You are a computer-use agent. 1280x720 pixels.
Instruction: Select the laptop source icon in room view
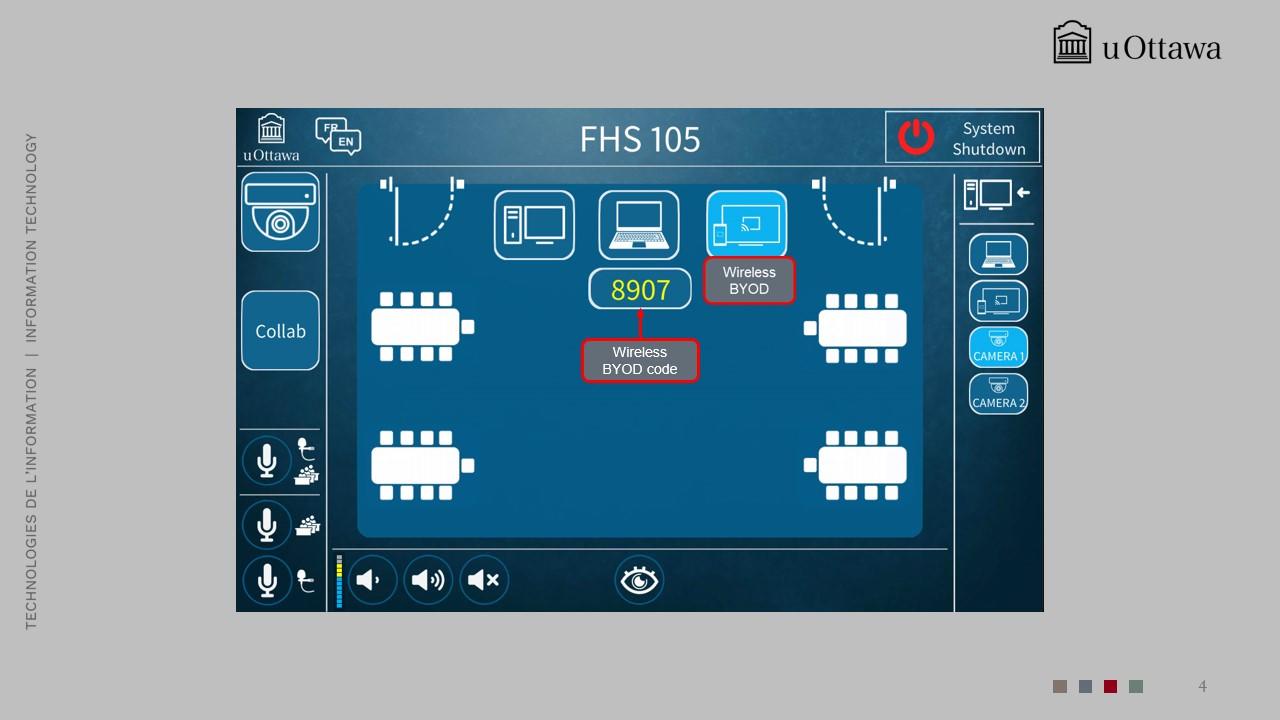(x=639, y=225)
